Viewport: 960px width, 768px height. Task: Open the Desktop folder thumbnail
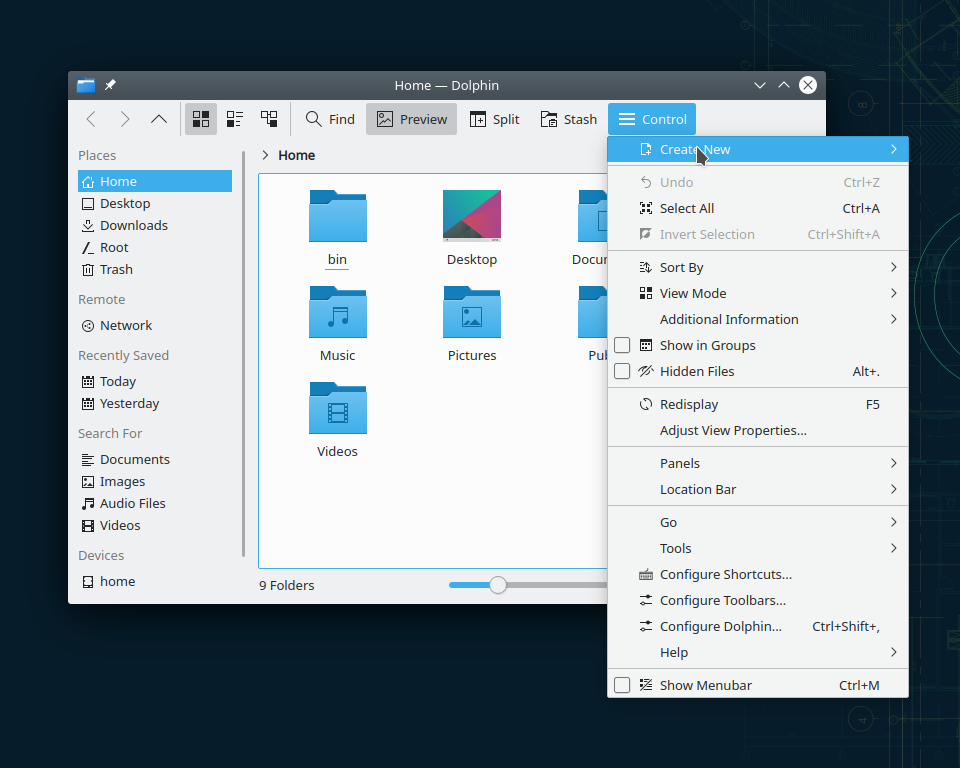click(472, 216)
